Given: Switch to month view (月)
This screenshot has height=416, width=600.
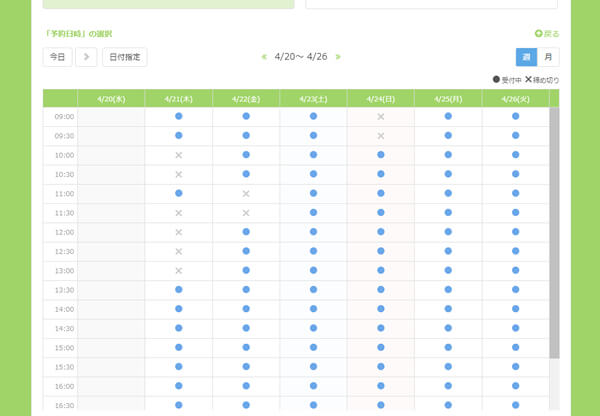Looking at the screenshot, I should click(549, 57).
